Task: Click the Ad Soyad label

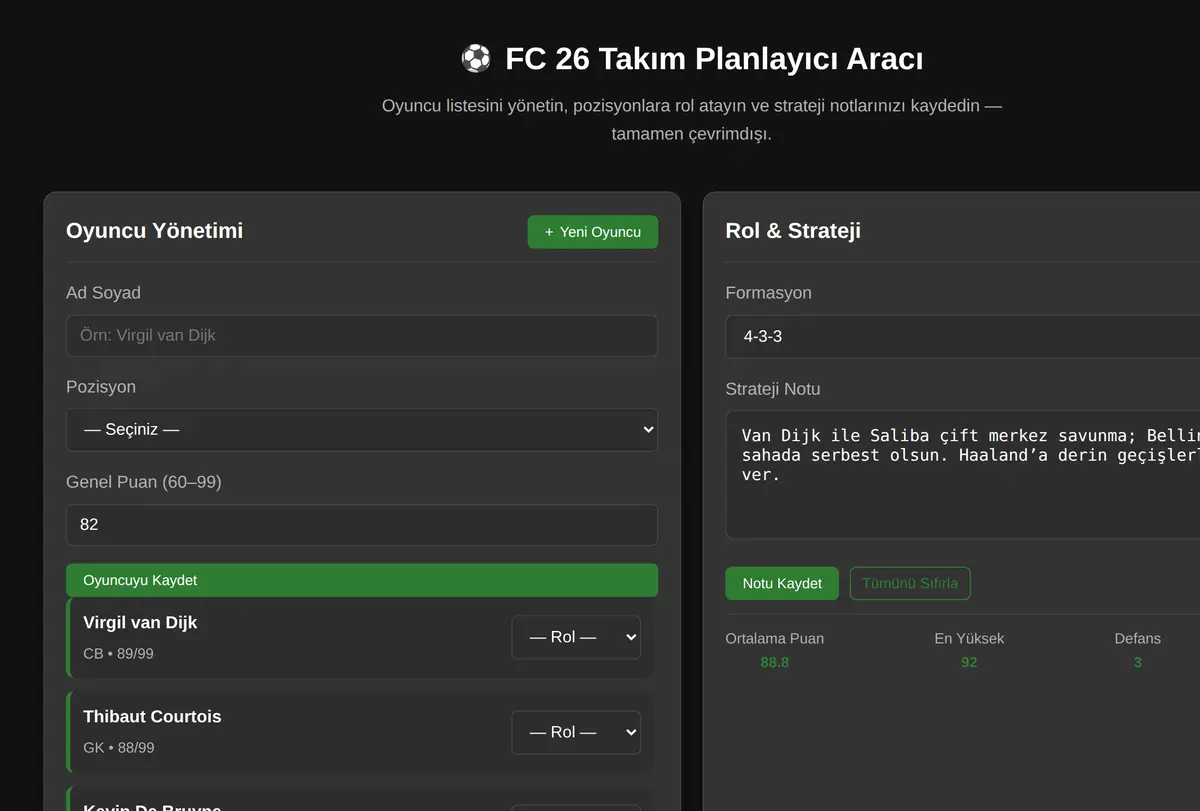Action: click(x=103, y=293)
